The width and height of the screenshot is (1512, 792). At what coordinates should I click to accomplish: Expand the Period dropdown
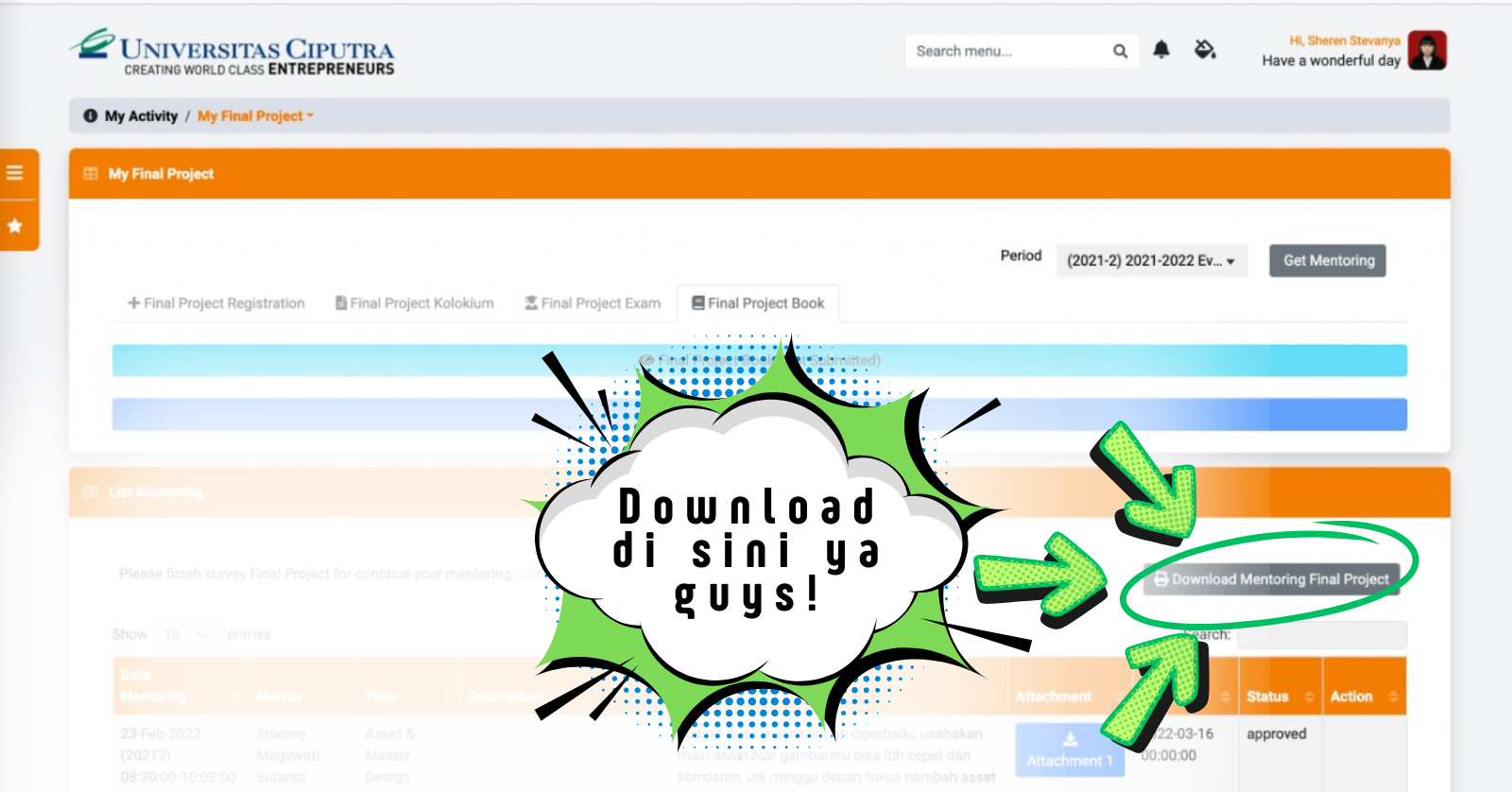1151,261
